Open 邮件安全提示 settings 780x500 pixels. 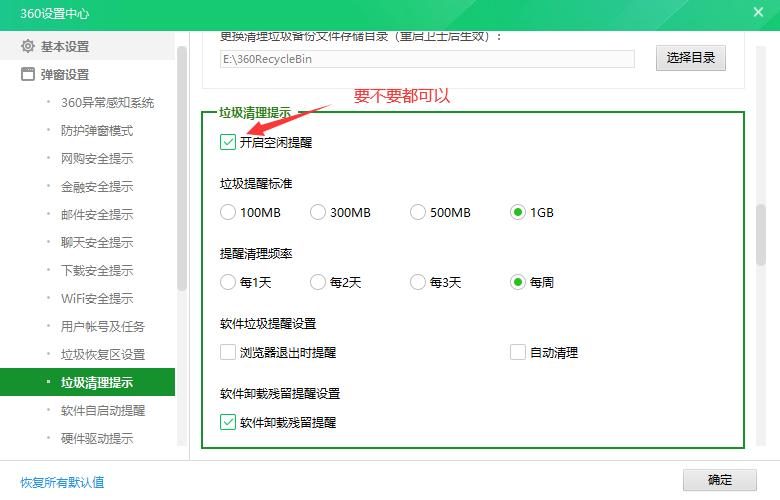coord(97,214)
